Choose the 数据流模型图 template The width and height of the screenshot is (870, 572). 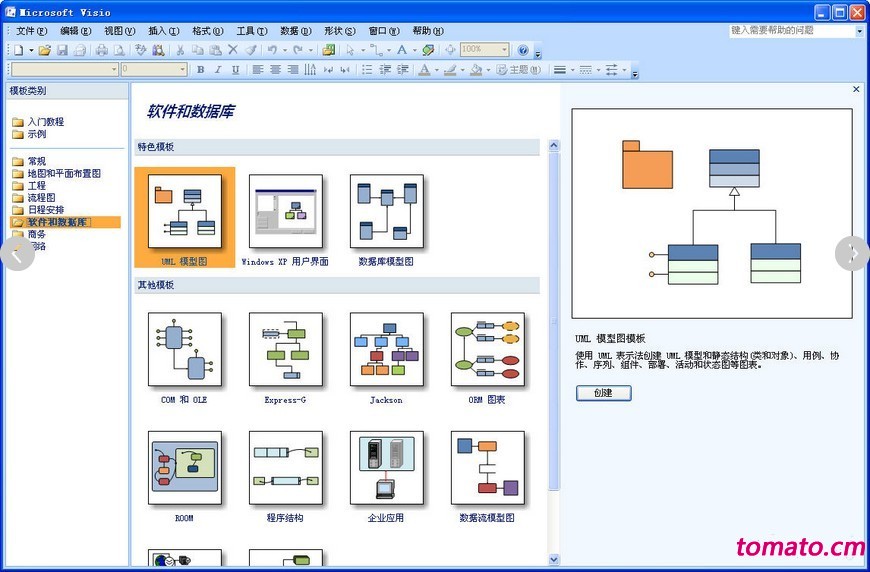pyautogui.click(x=487, y=477)
